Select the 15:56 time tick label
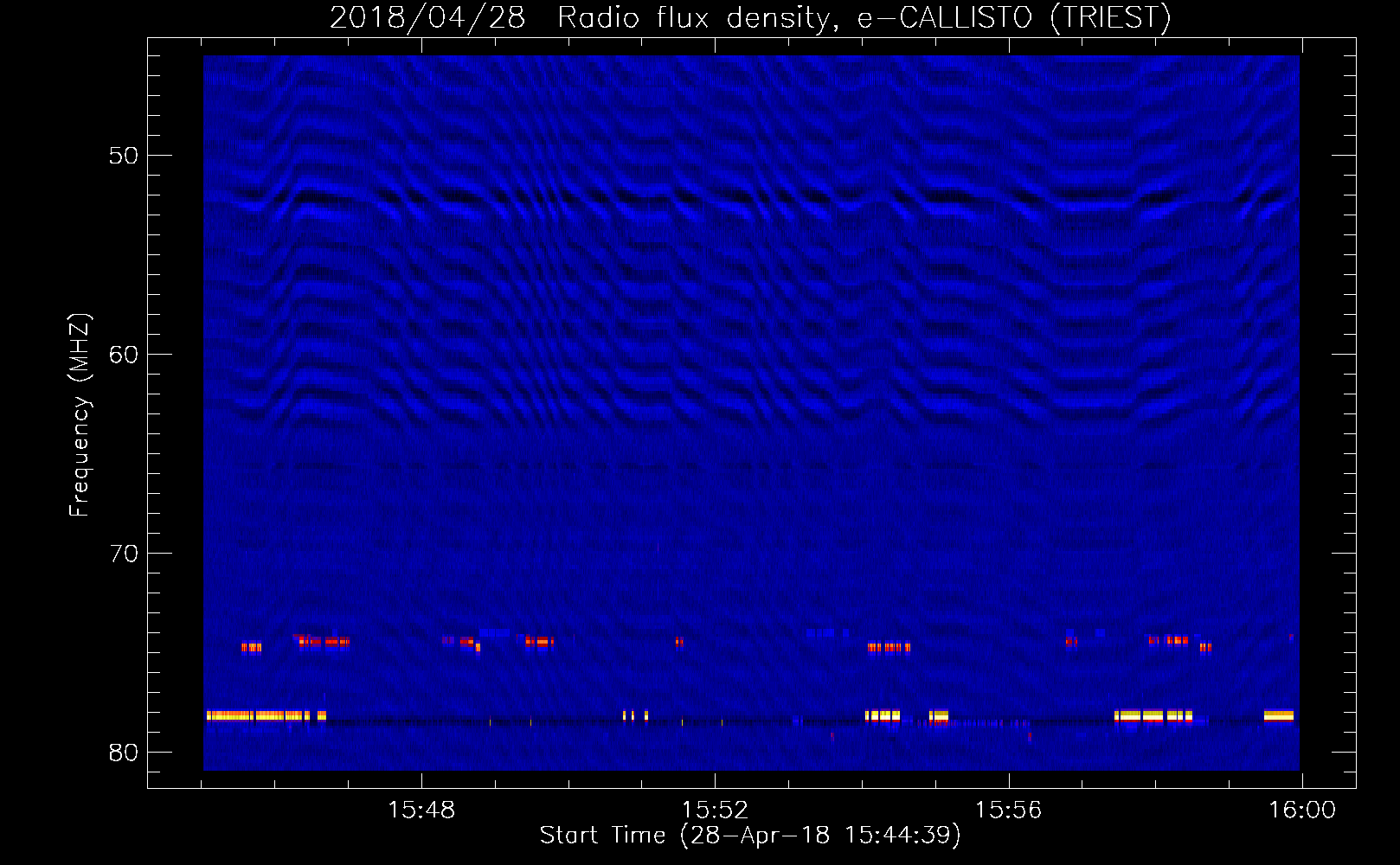This screenshot has width=1400, height=865. pyautogui.click(x=1008, y=811)
